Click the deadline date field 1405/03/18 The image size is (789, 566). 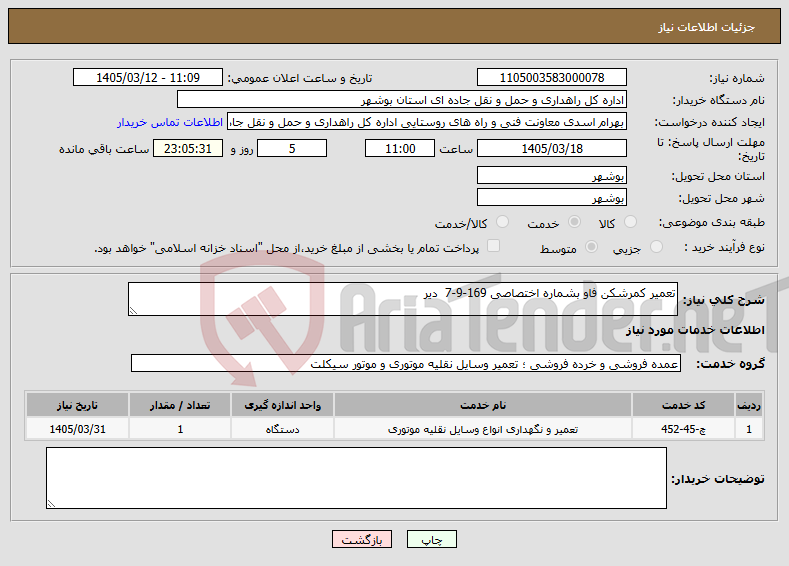[x=551, y=148]
